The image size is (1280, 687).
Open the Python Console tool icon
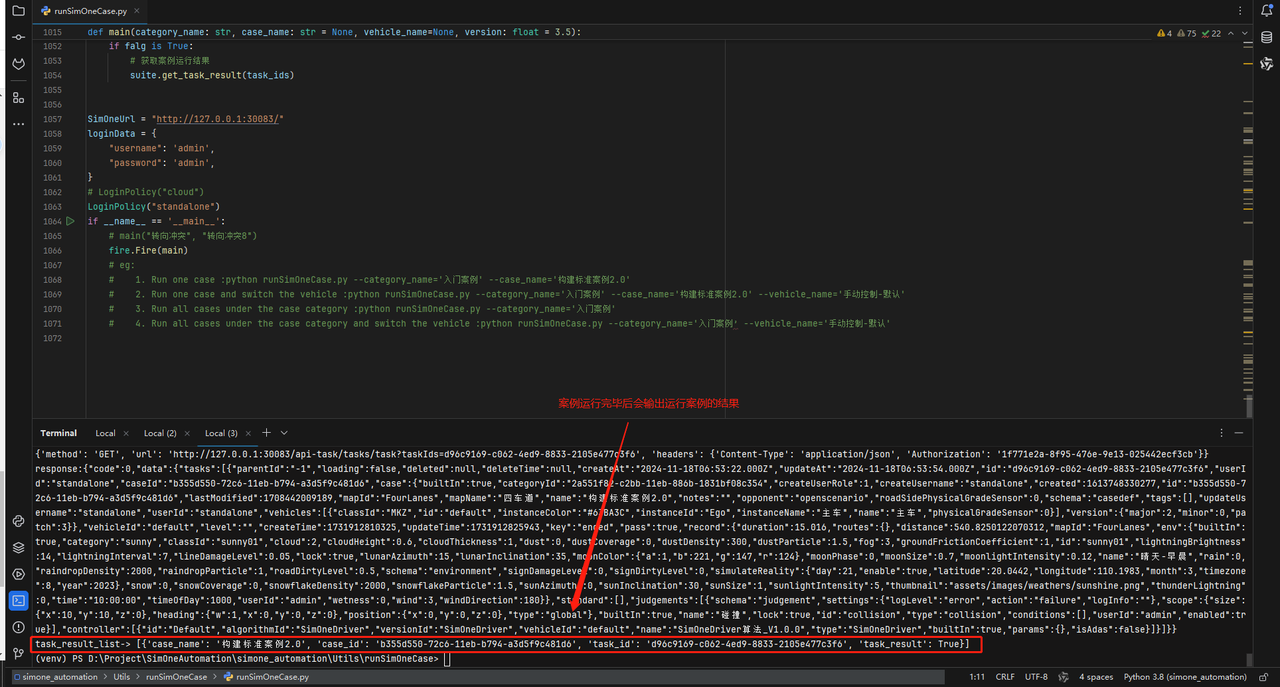[x=18, y=521]
